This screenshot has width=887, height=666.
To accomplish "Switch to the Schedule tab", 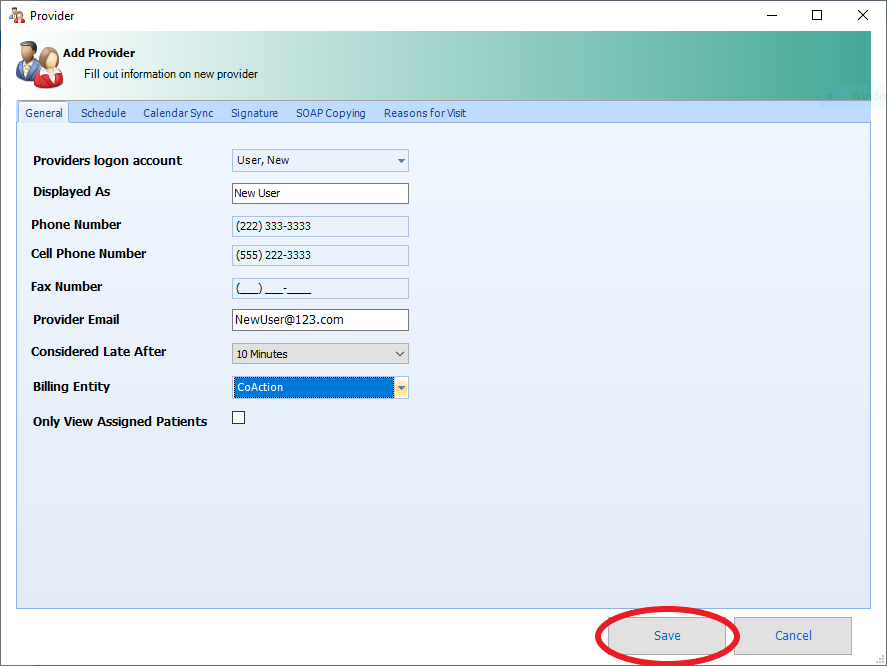I will 103,113.
